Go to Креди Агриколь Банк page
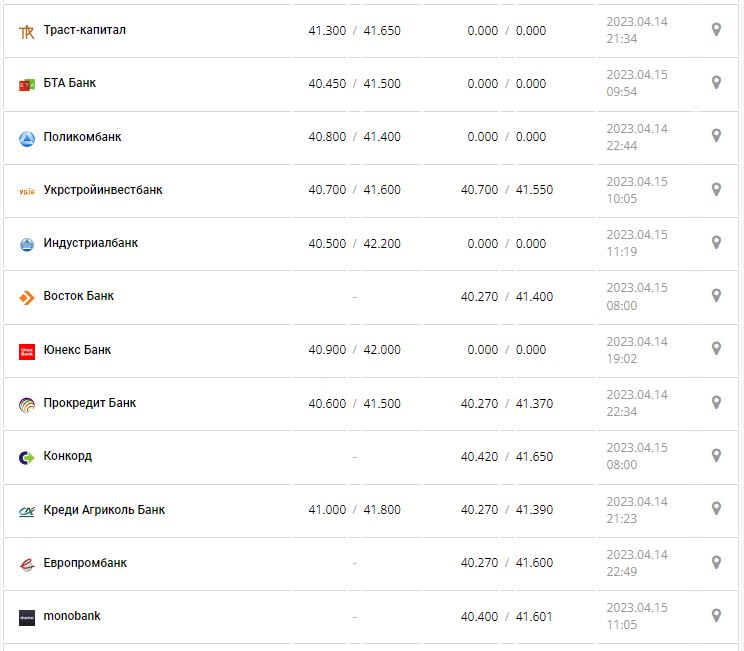 (x=104, y=509)
